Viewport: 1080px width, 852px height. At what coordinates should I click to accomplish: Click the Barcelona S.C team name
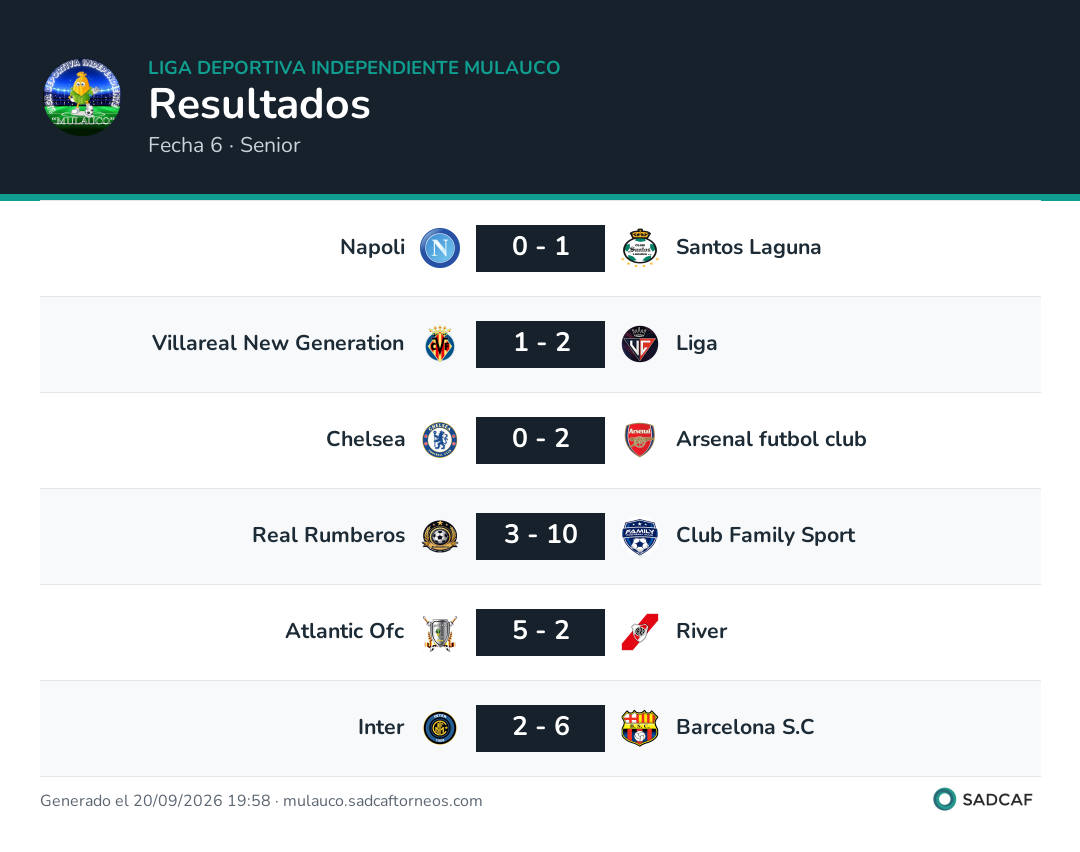[745, 727]
